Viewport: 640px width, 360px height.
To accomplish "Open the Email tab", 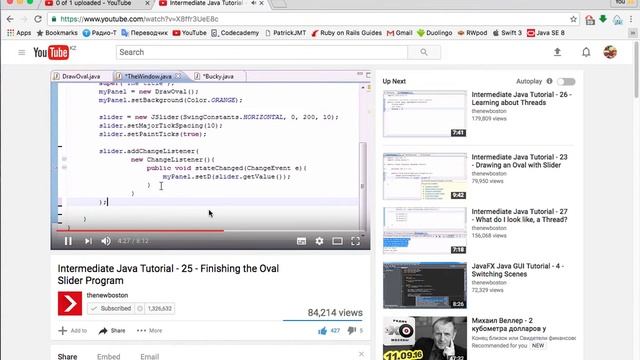I will pyautogui.click(x=150, y=356).
